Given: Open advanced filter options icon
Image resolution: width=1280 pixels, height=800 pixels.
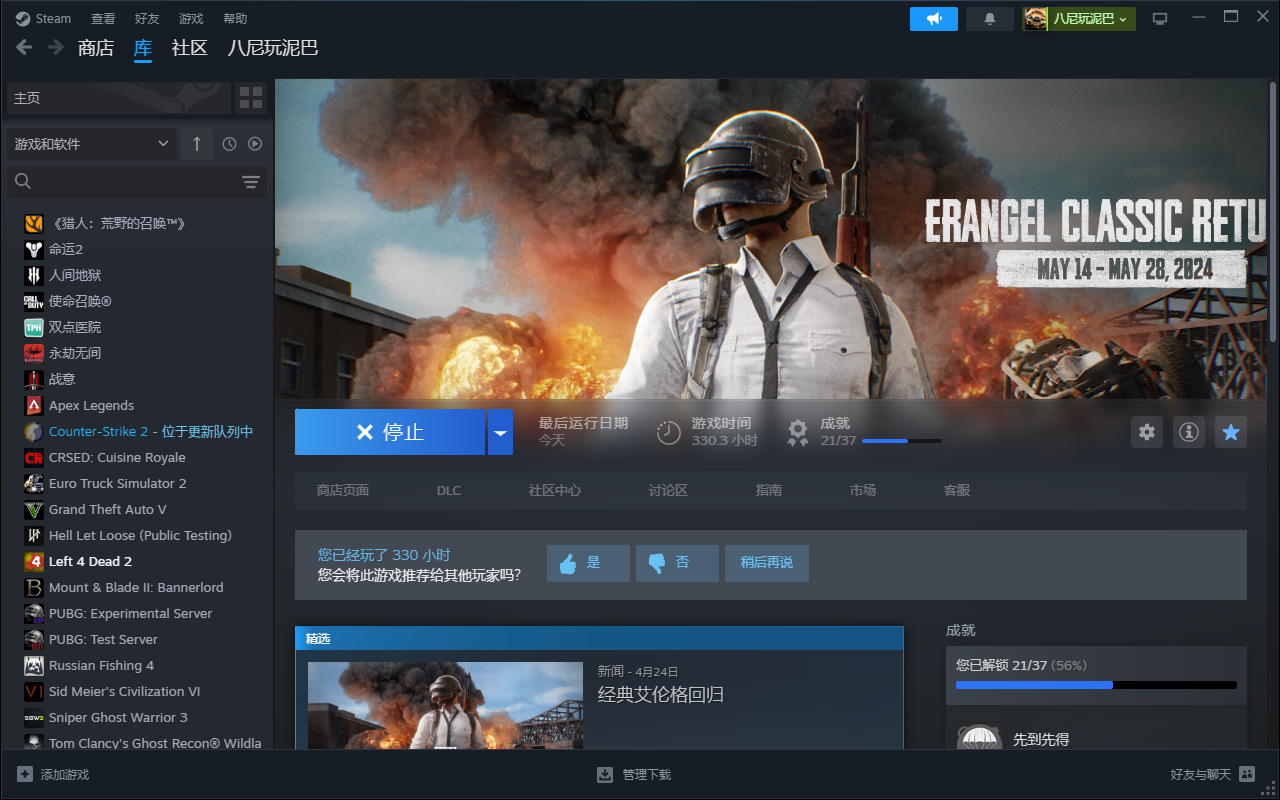Looking at the screenshot, I should [251, 181].
